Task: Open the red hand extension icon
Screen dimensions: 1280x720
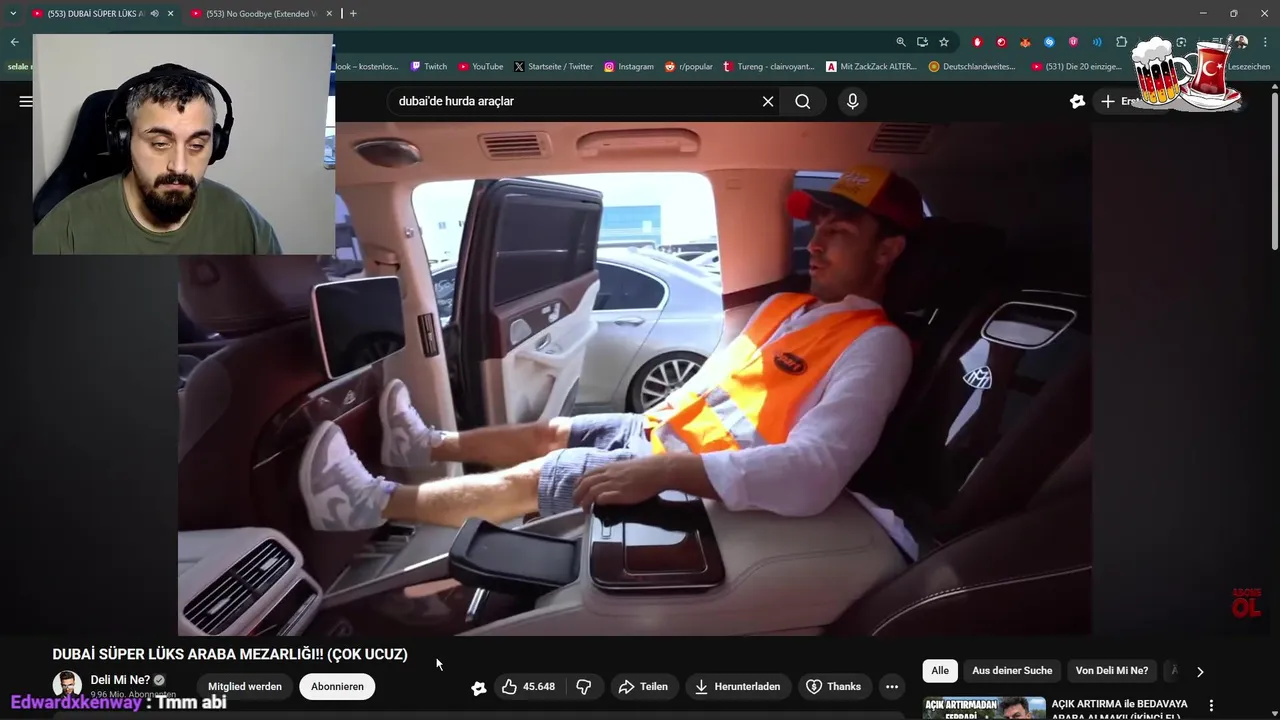Action: click(977, 42)
